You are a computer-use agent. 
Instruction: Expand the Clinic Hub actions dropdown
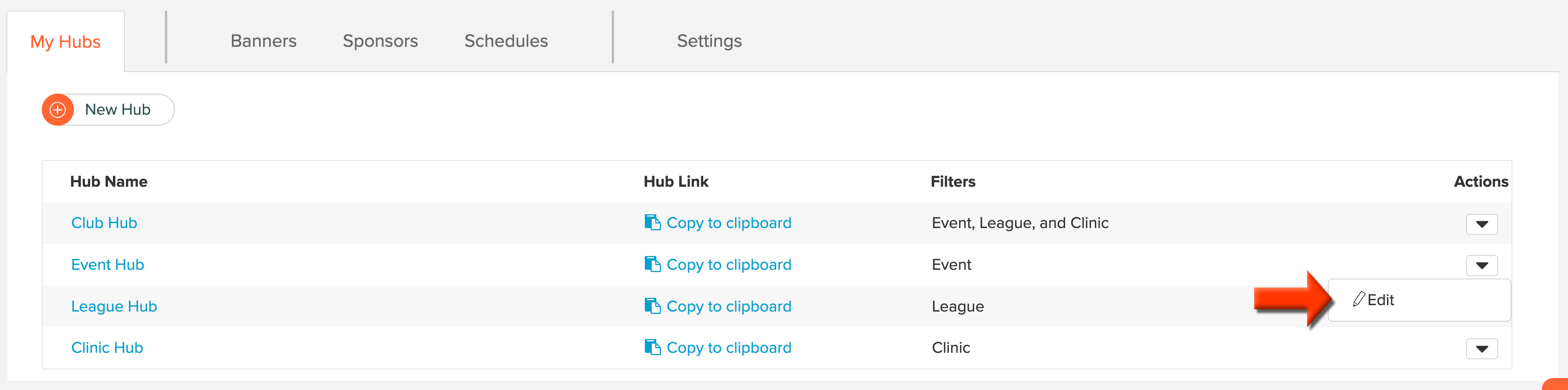coord(1482,349)
